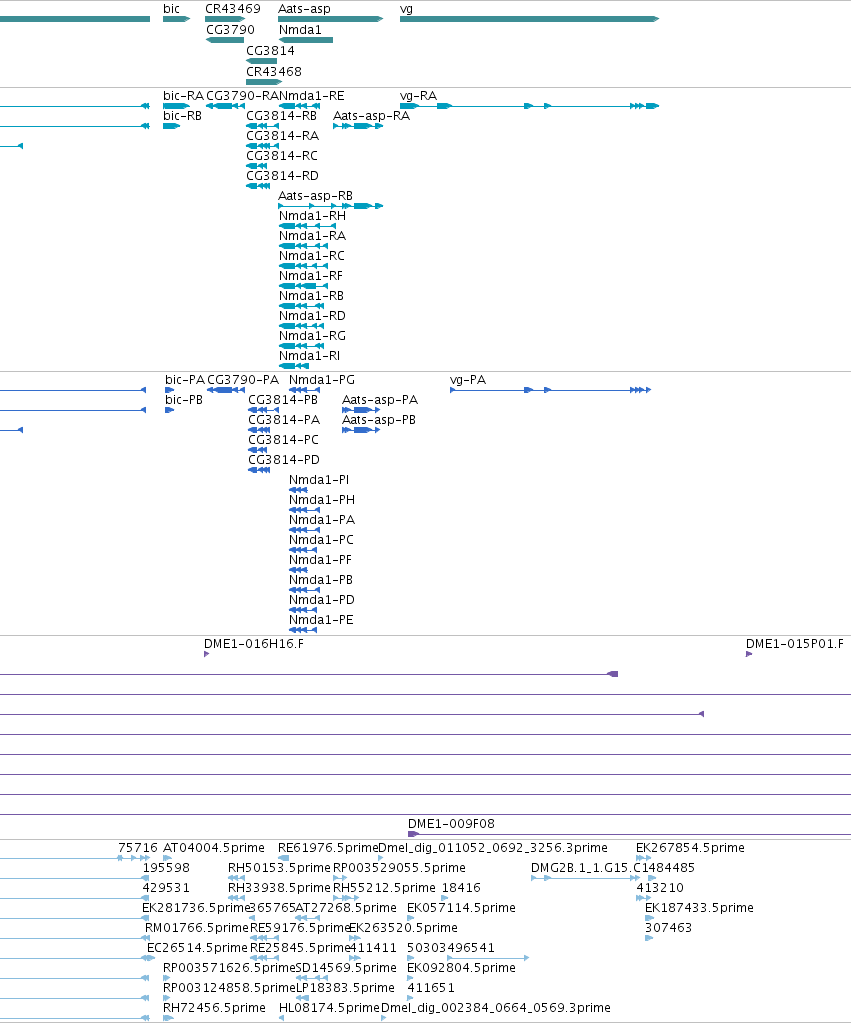Click the CR43469 gene label

coord(232,8)
